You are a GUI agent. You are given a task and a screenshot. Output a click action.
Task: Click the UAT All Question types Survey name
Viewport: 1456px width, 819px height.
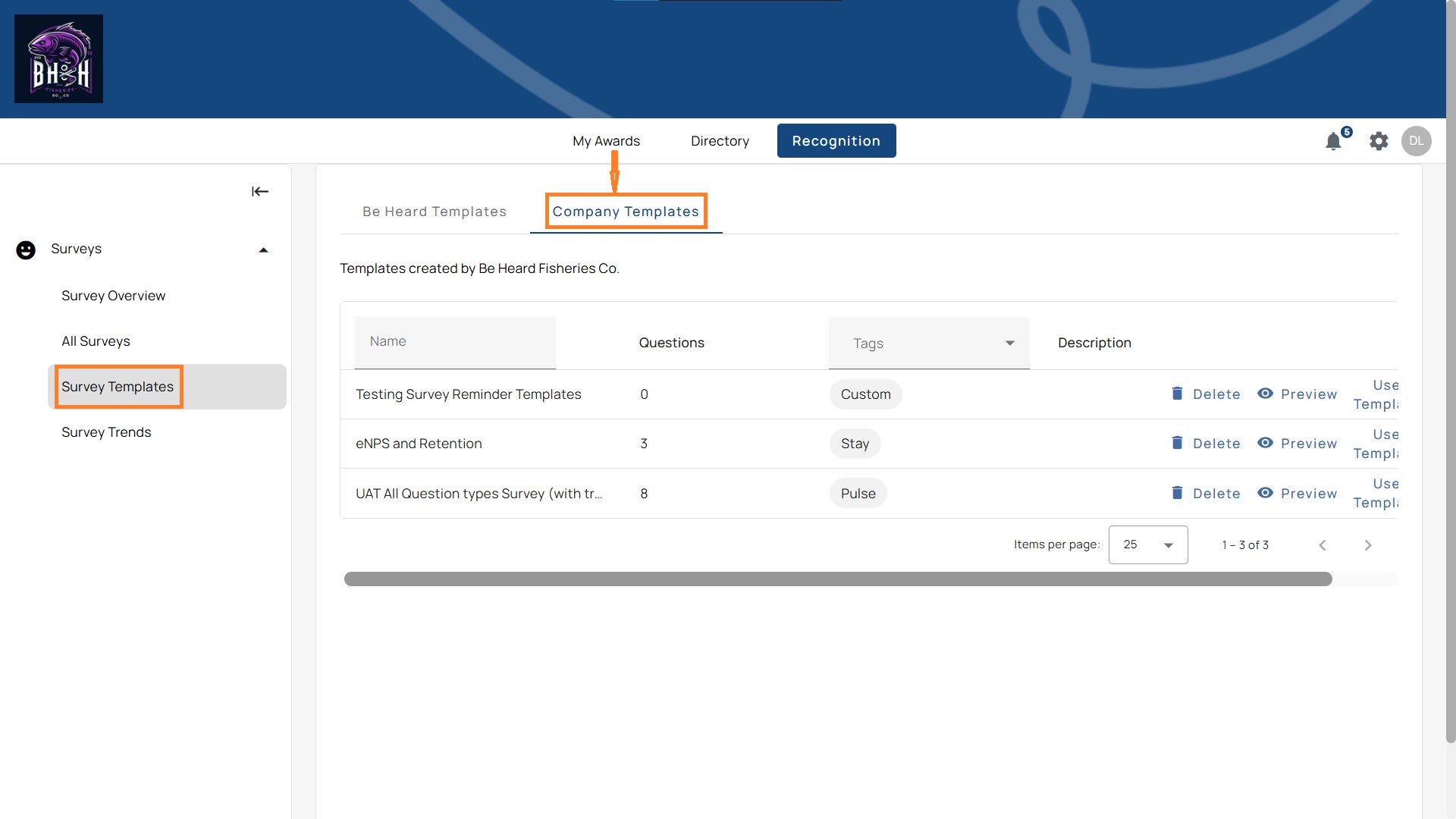click(479, 494)
